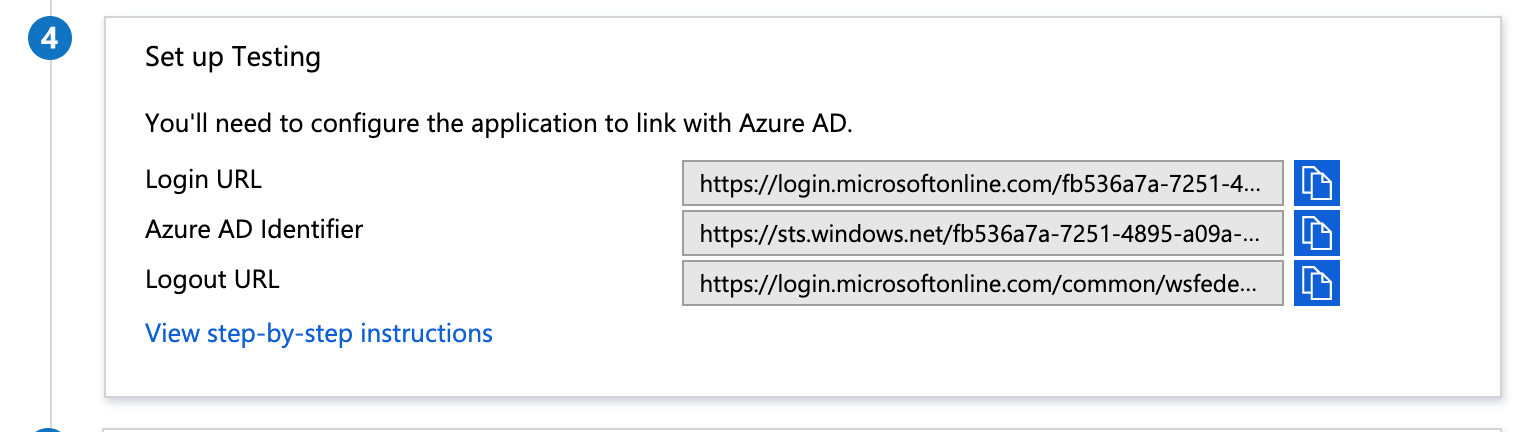Select the Azure AD Identifier field
The height and width of the screenshot is (432, 1536).
point(982,233)
